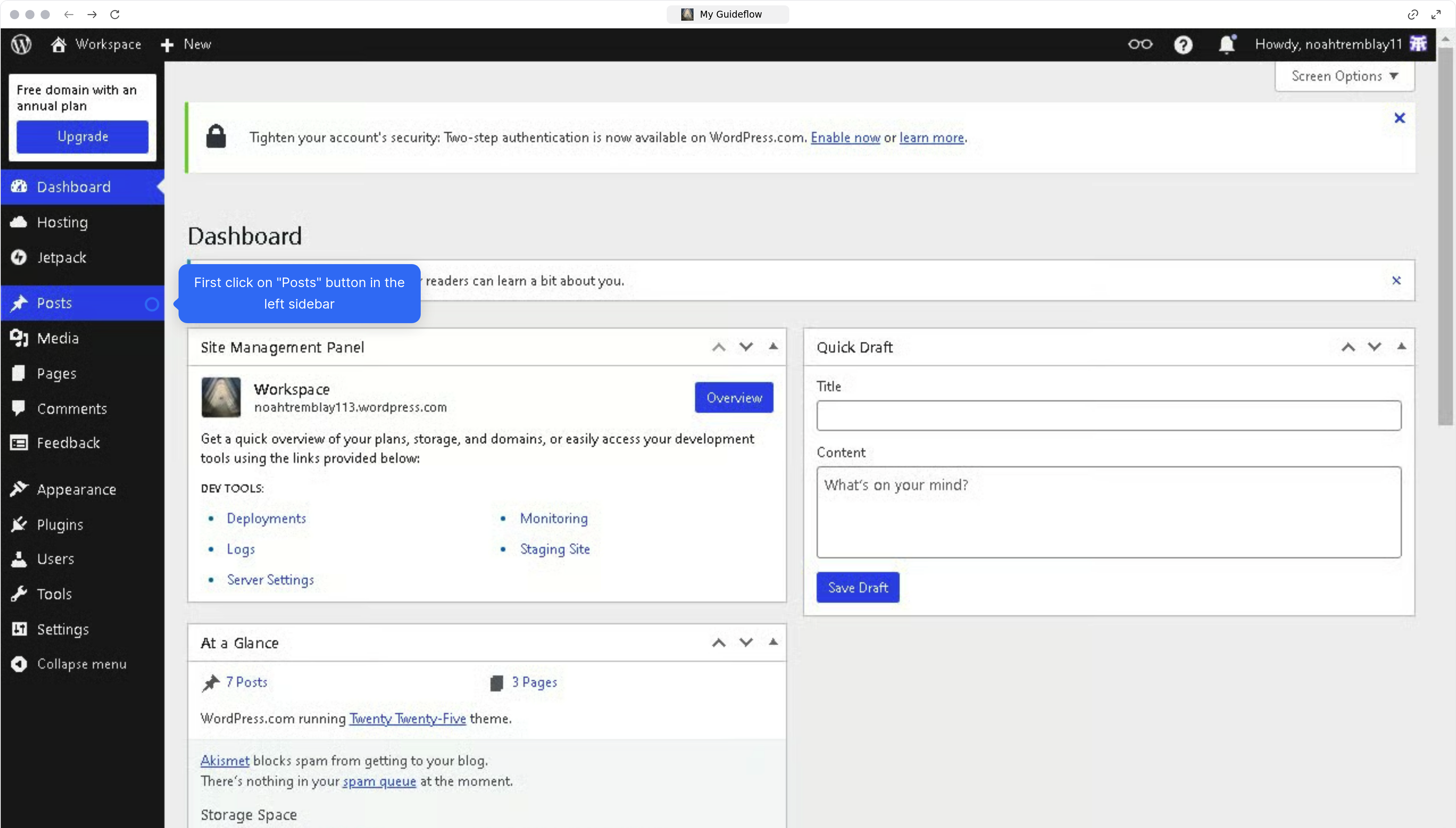Select the Hosting cloud icon
This screenshot has height=828, width=1456.
(19, 222)
